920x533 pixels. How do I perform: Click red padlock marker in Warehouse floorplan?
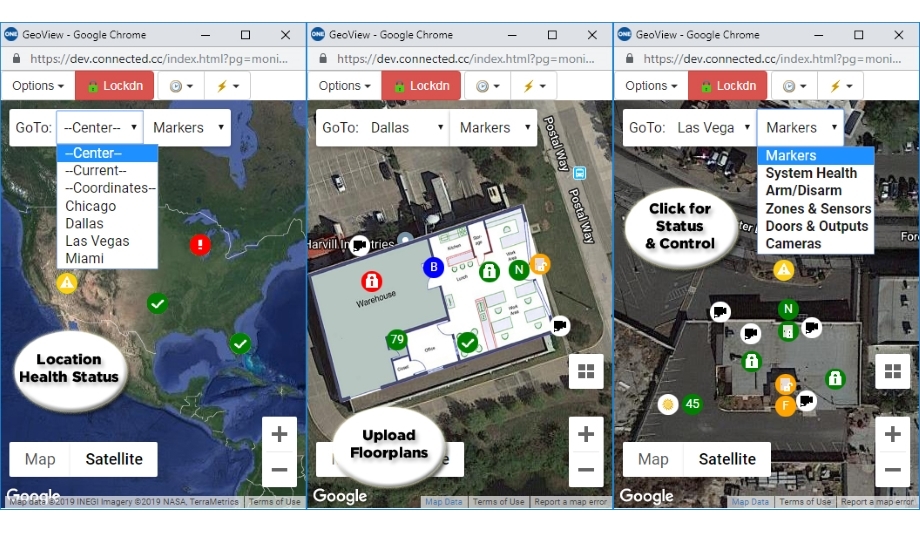click(x=371, y=281)
